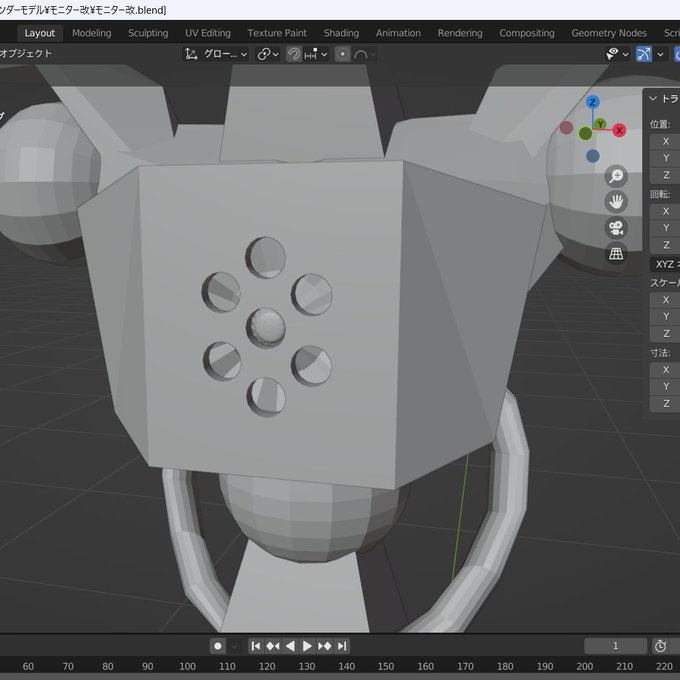
Task: Open the オブジェクト menu in viewport header
Action: click(26, 54)
